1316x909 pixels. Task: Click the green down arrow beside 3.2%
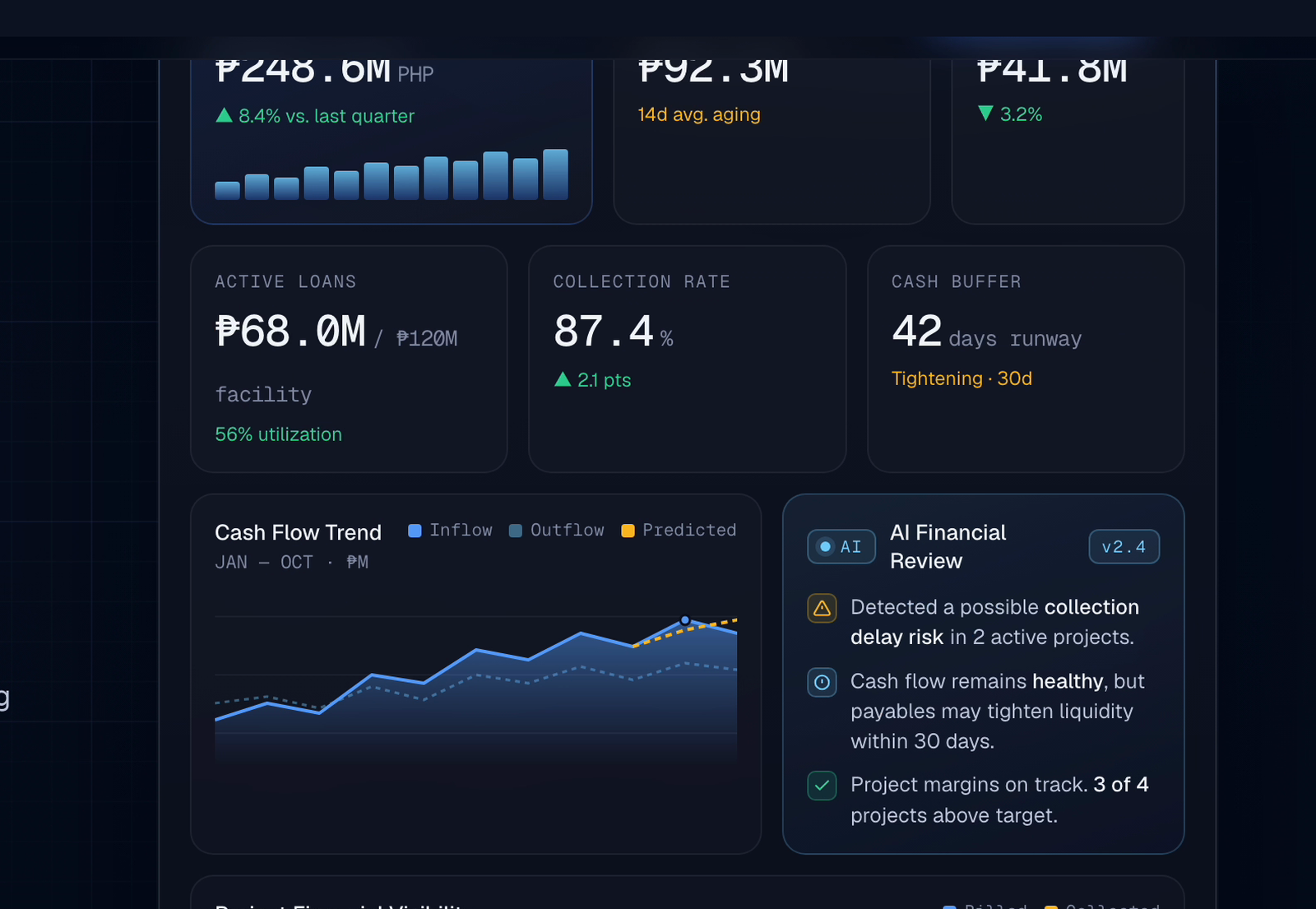[985, 114]
